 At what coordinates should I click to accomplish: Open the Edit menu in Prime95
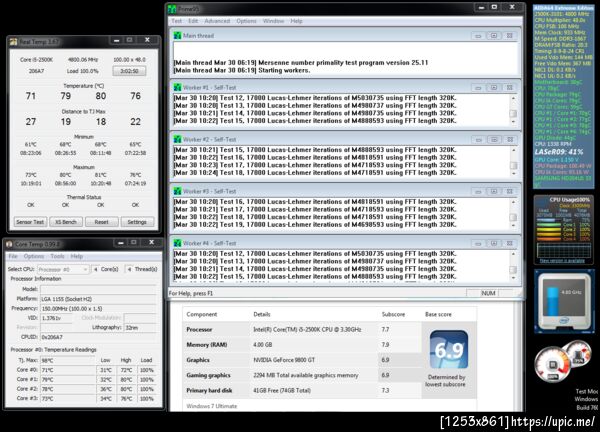[x=193, y=21]
